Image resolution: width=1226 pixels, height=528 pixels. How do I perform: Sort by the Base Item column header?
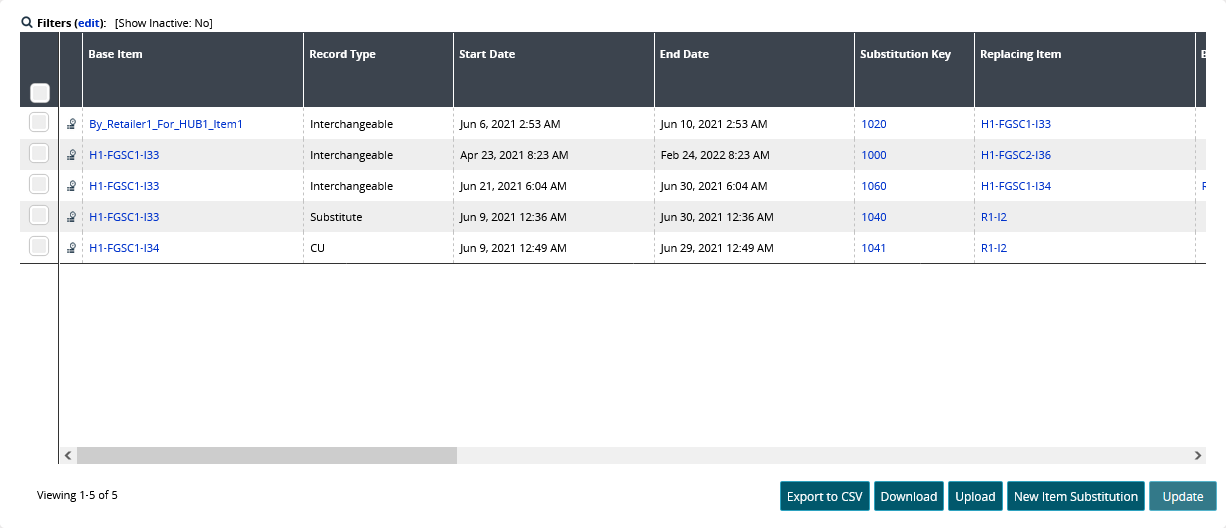tap(116, 54)
